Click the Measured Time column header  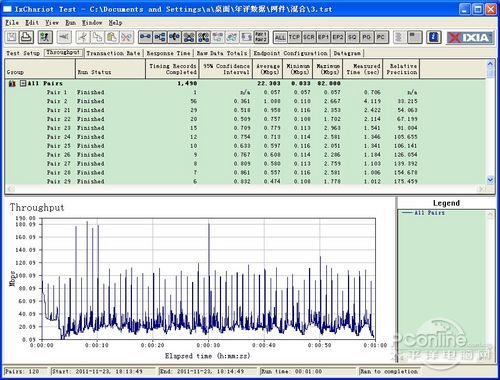click(x=363, y=69)
